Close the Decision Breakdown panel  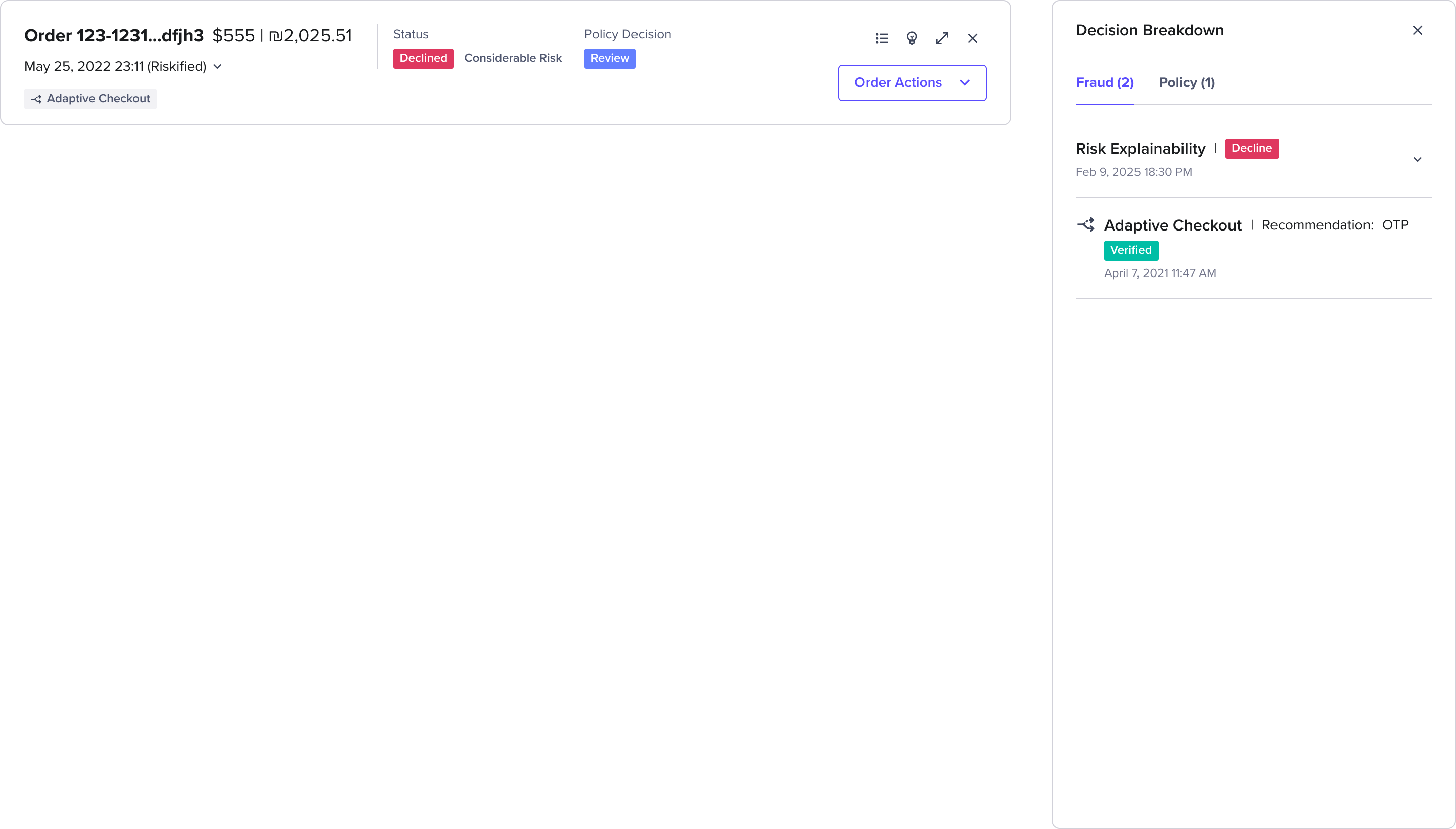point(1417,30)
